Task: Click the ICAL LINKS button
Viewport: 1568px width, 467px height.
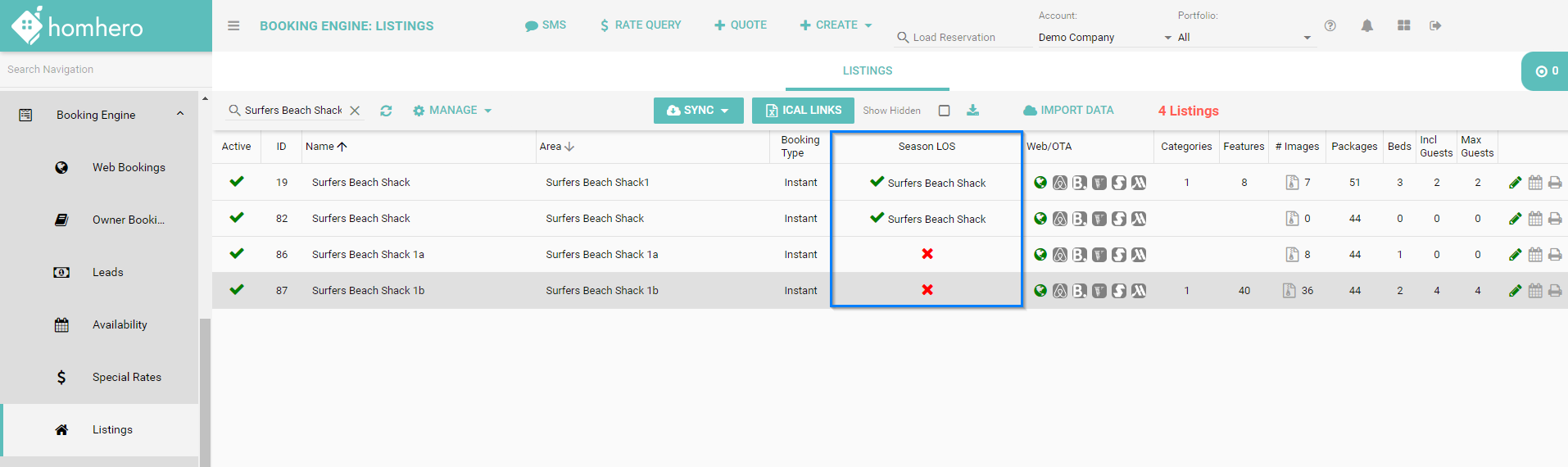Action: 803,111
